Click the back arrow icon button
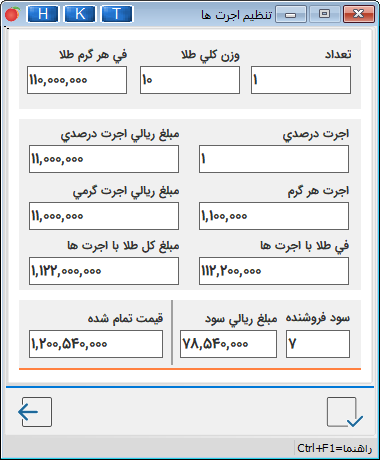 tap(36, 412)
